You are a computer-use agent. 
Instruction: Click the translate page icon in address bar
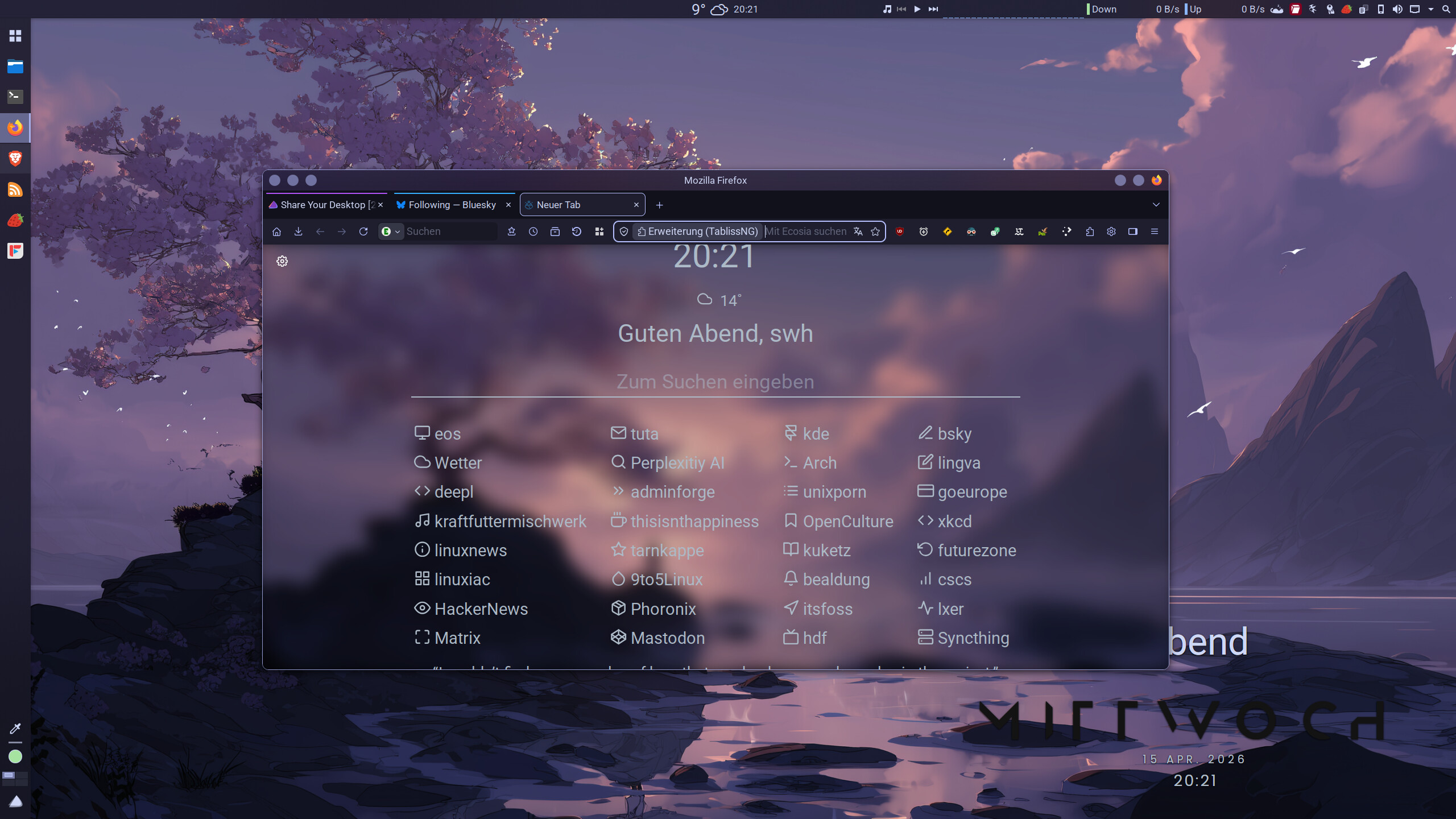(x=858, y=231)
